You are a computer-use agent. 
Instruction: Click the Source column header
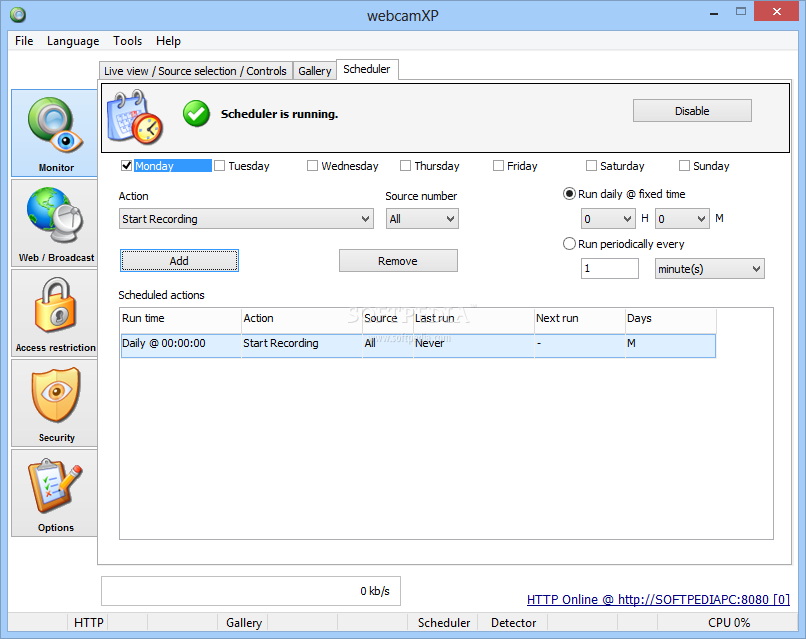click(388, 318)
